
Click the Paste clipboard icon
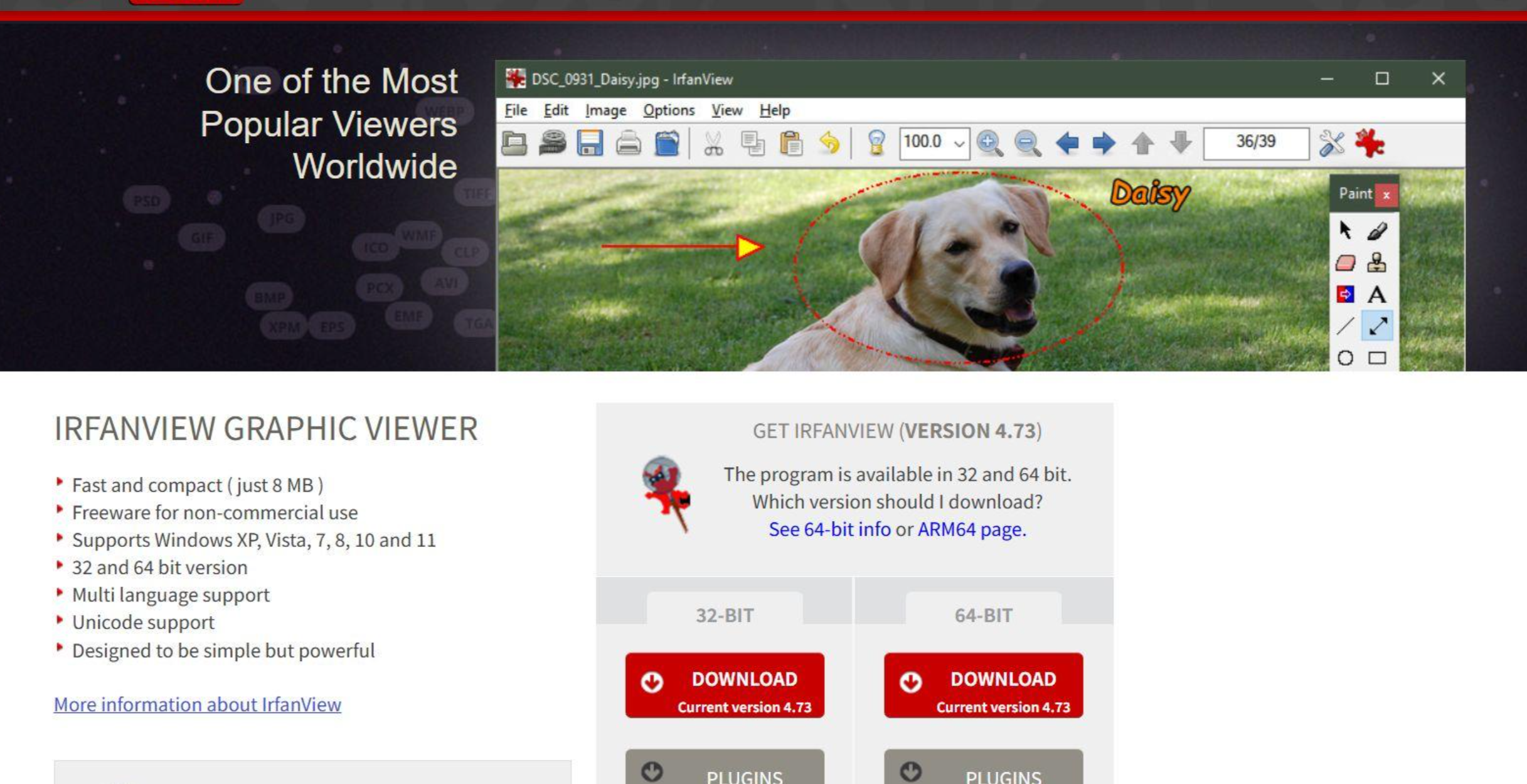(791, 144)
